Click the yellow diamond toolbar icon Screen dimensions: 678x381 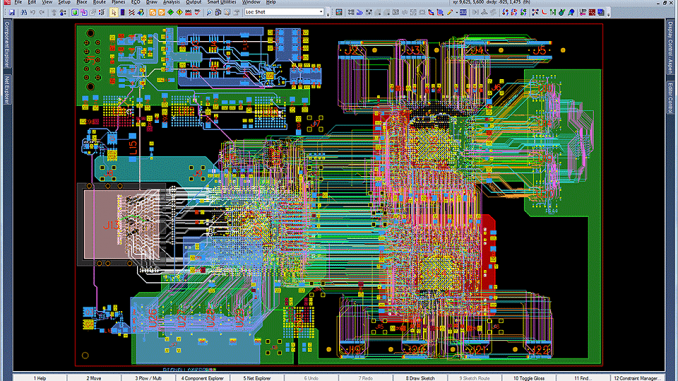click(x=179, y=12)
